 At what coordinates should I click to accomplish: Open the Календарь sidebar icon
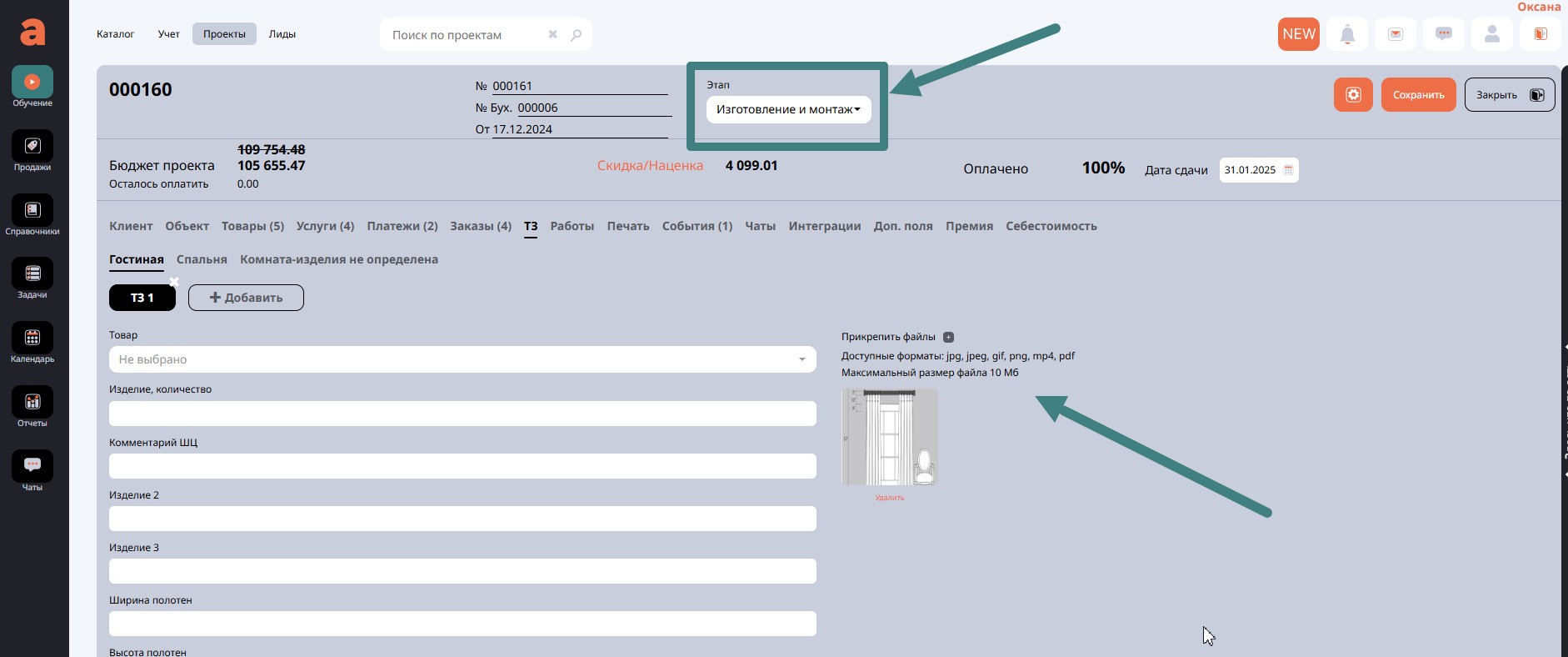pos(32,339)
